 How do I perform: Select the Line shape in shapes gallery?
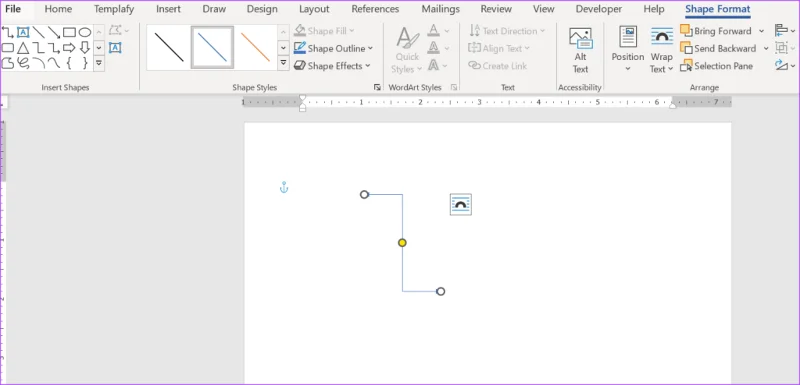tap(38, 33)
